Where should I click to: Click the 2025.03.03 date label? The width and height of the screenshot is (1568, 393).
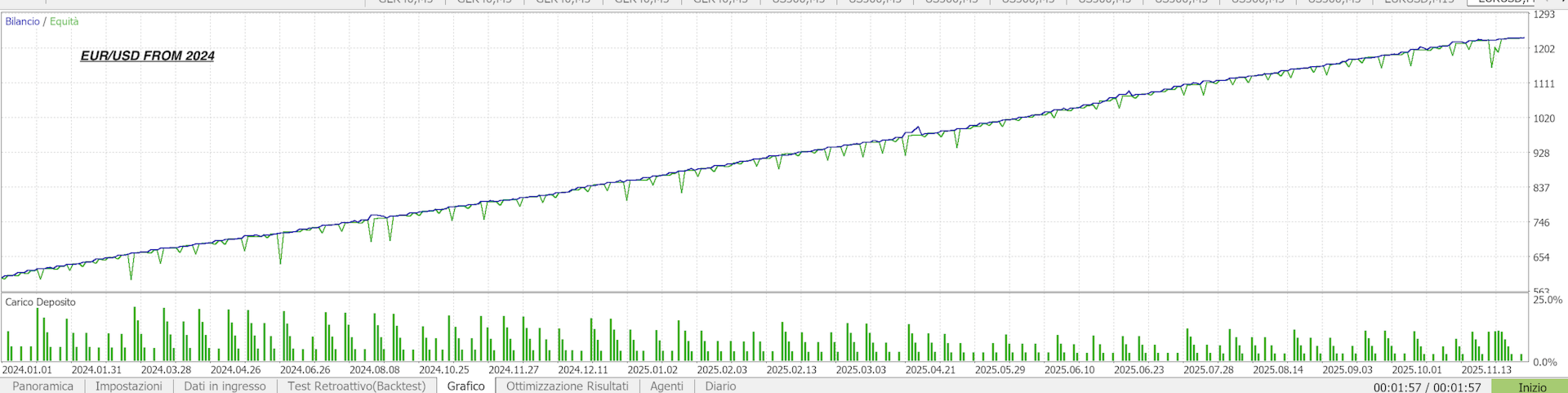click(x=861, y=370)
